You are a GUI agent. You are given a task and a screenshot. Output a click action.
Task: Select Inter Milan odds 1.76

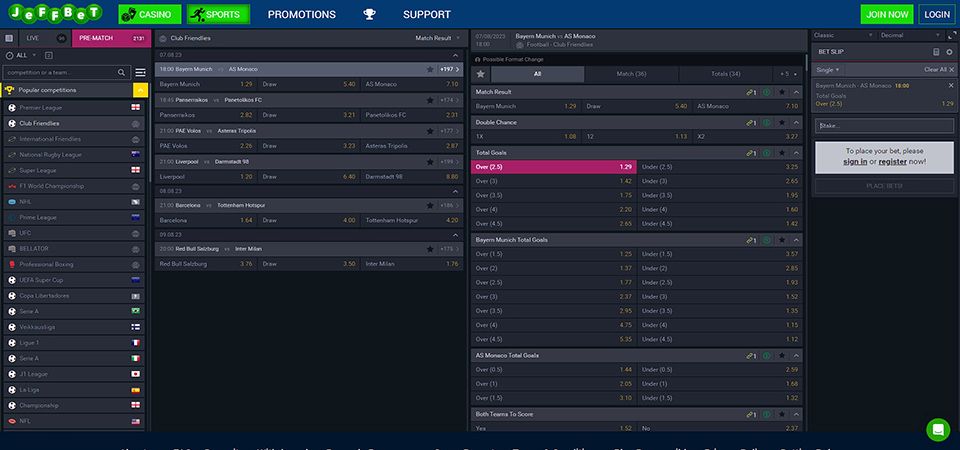[412, 264]
